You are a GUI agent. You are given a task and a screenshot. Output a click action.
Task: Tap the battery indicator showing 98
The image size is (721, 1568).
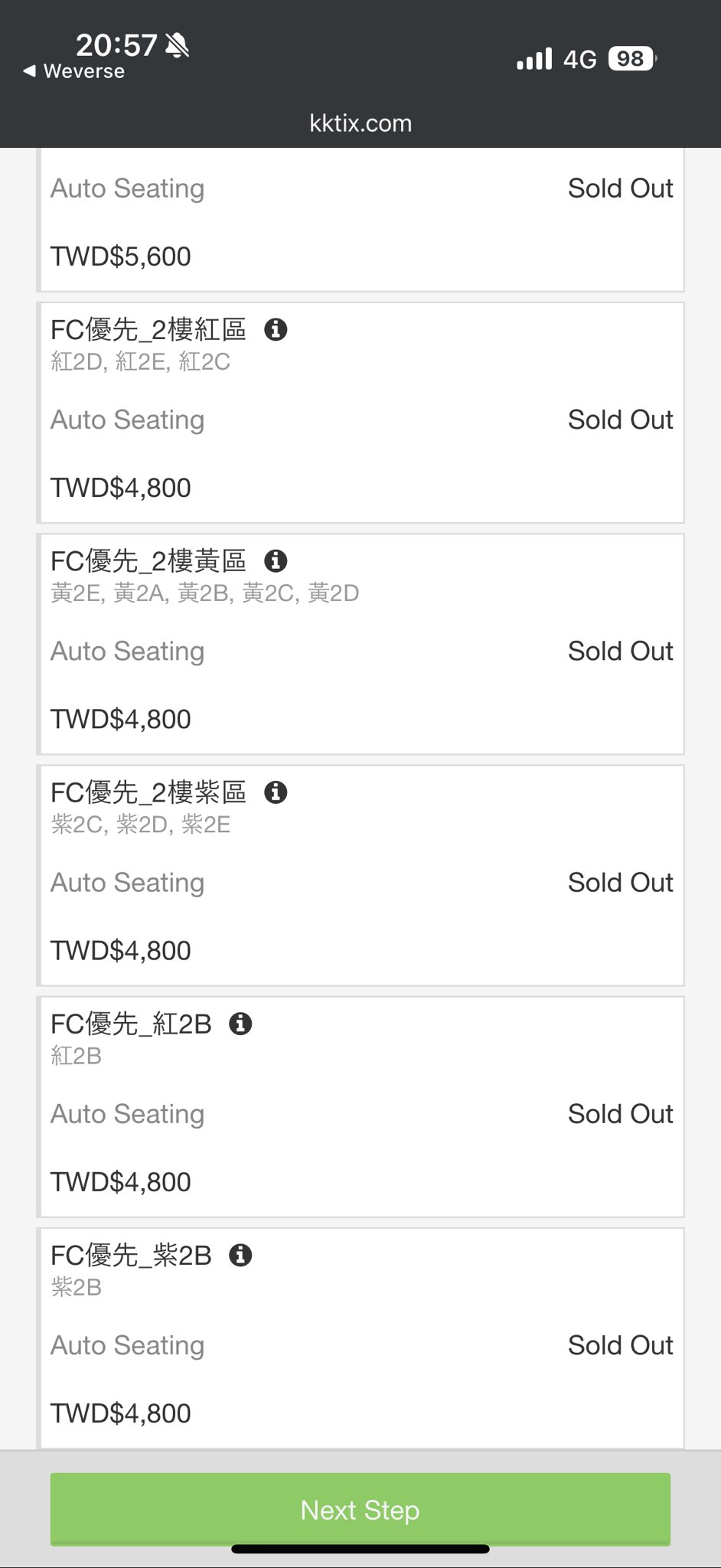tap(631, 59)
